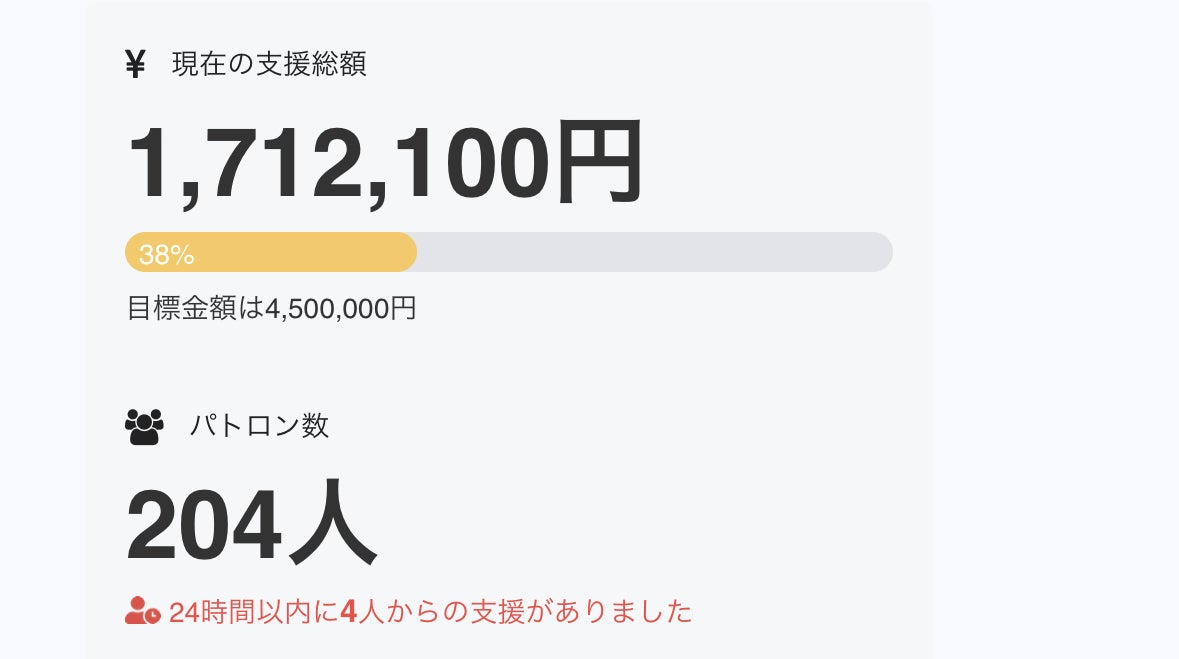This screenshot has height=659, width=1179.
Task: Click the 目標金額は goal text
Action: pyautogui.click(x=195, y=308)
